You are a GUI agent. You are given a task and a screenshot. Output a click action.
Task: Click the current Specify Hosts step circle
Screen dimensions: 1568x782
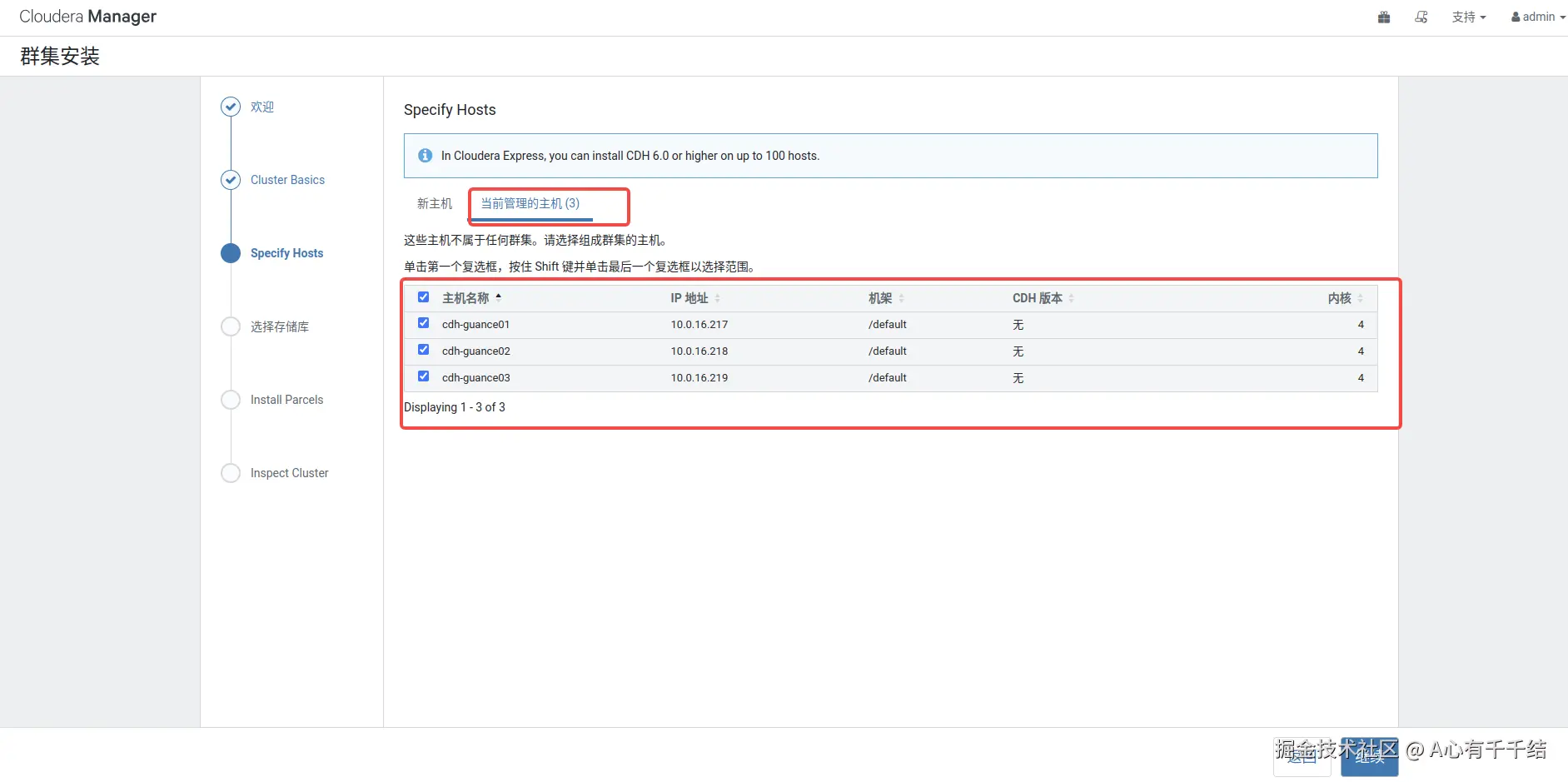(x=231, y=253)
